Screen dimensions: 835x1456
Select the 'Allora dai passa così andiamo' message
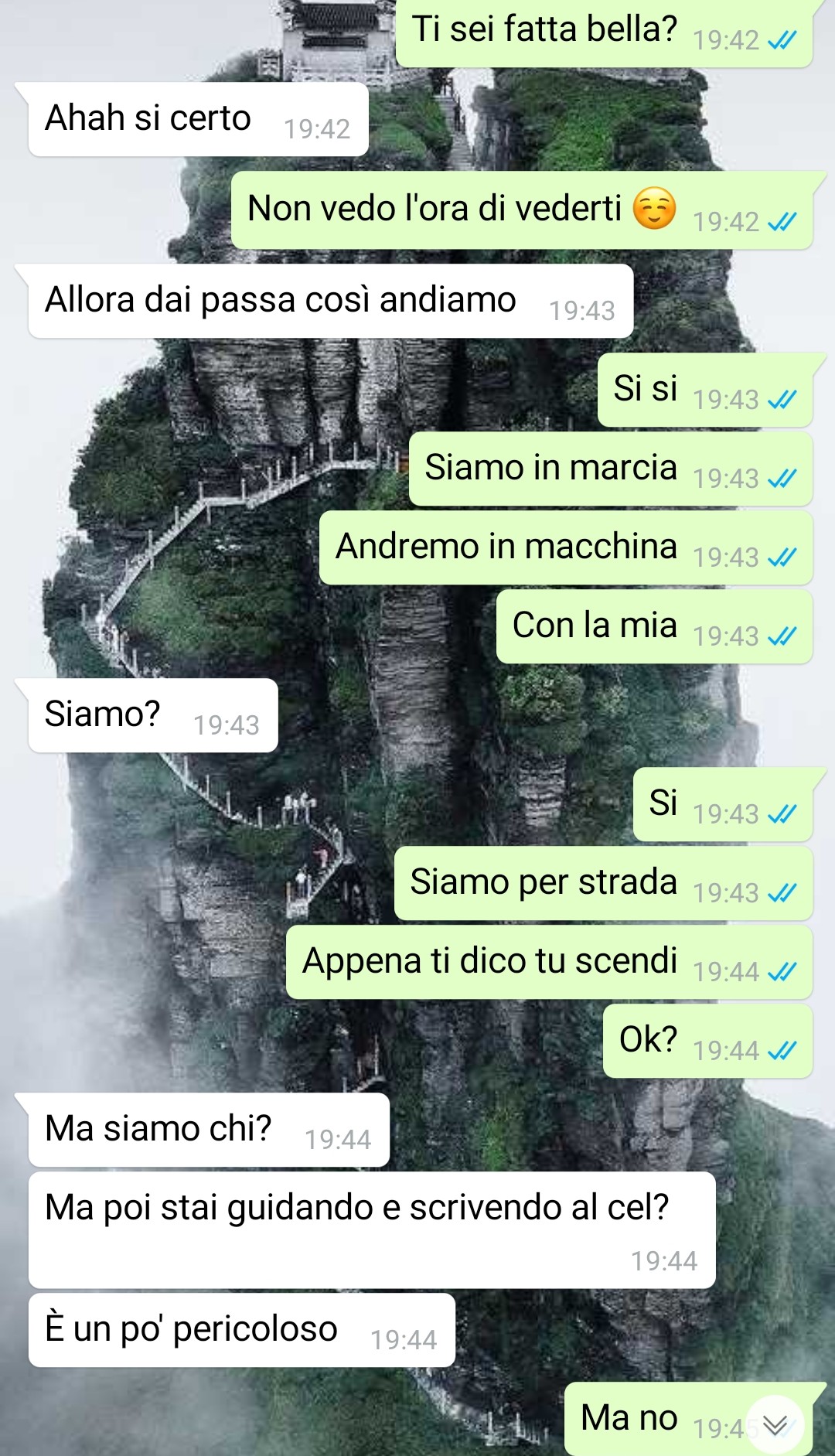point(331,301)
